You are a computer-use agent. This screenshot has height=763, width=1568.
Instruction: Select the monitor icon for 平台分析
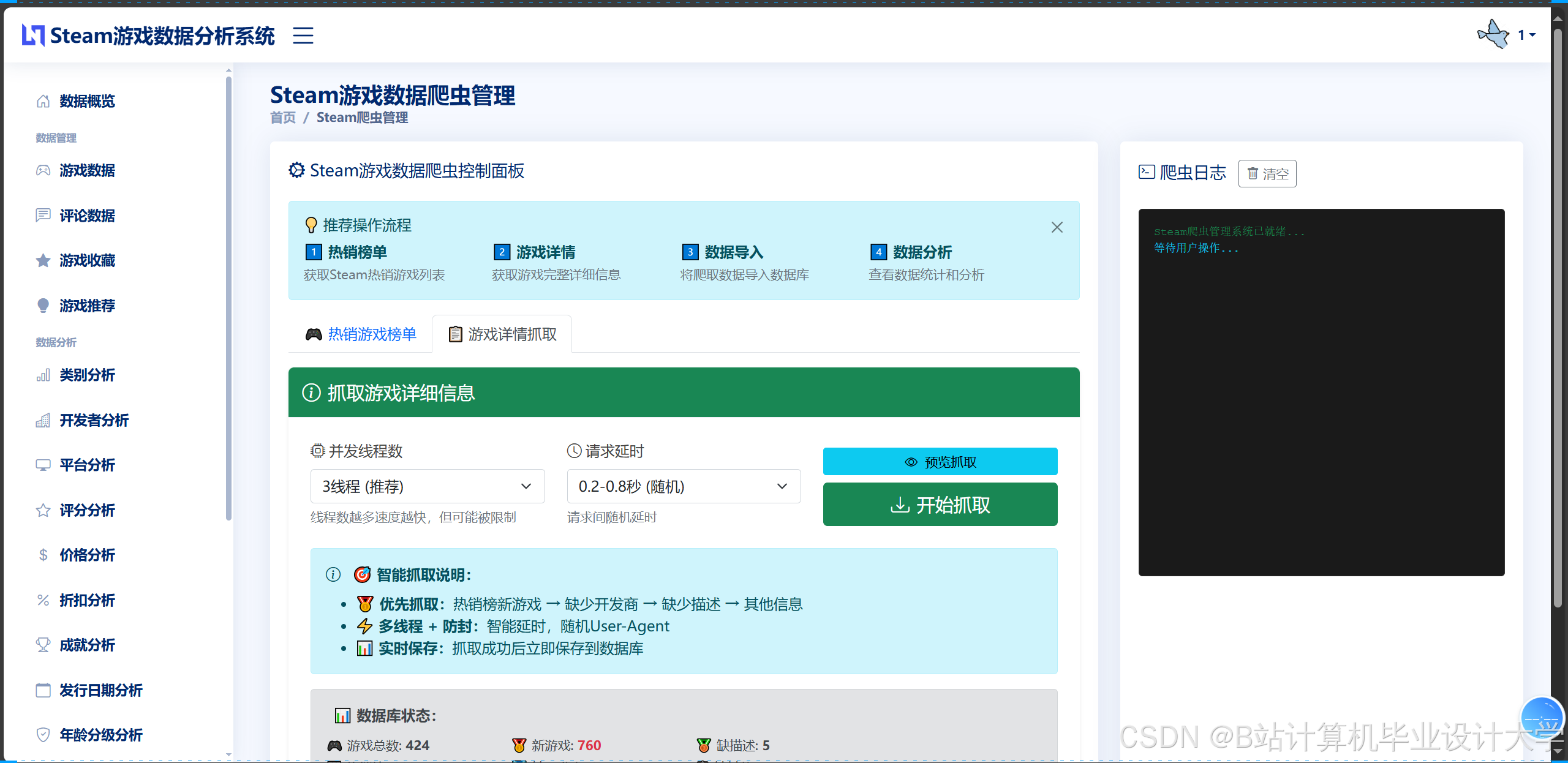pos(42,465)
